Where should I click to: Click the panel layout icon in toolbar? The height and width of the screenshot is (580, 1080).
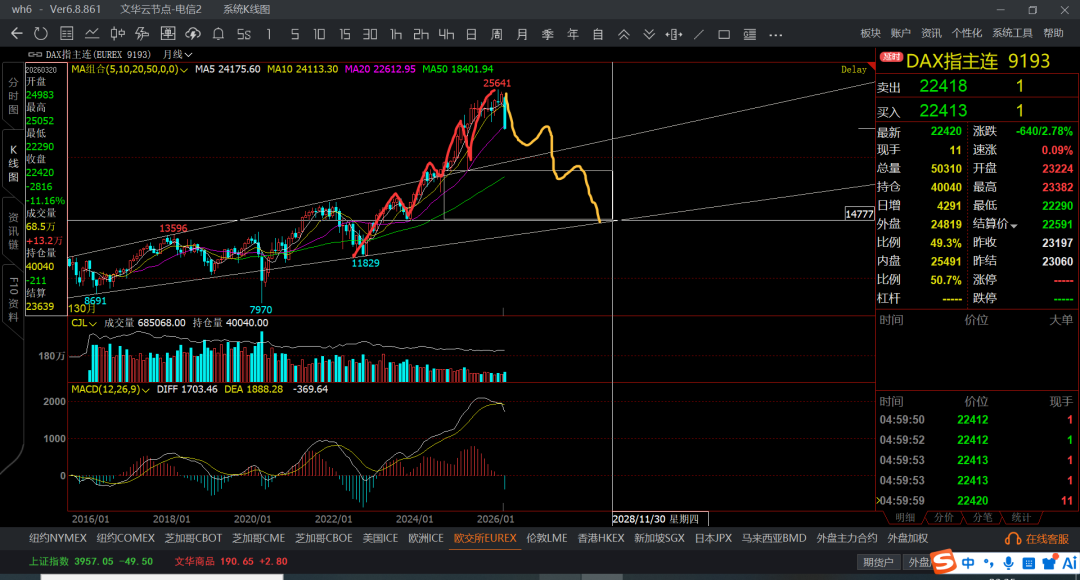(x=749, y=34)
